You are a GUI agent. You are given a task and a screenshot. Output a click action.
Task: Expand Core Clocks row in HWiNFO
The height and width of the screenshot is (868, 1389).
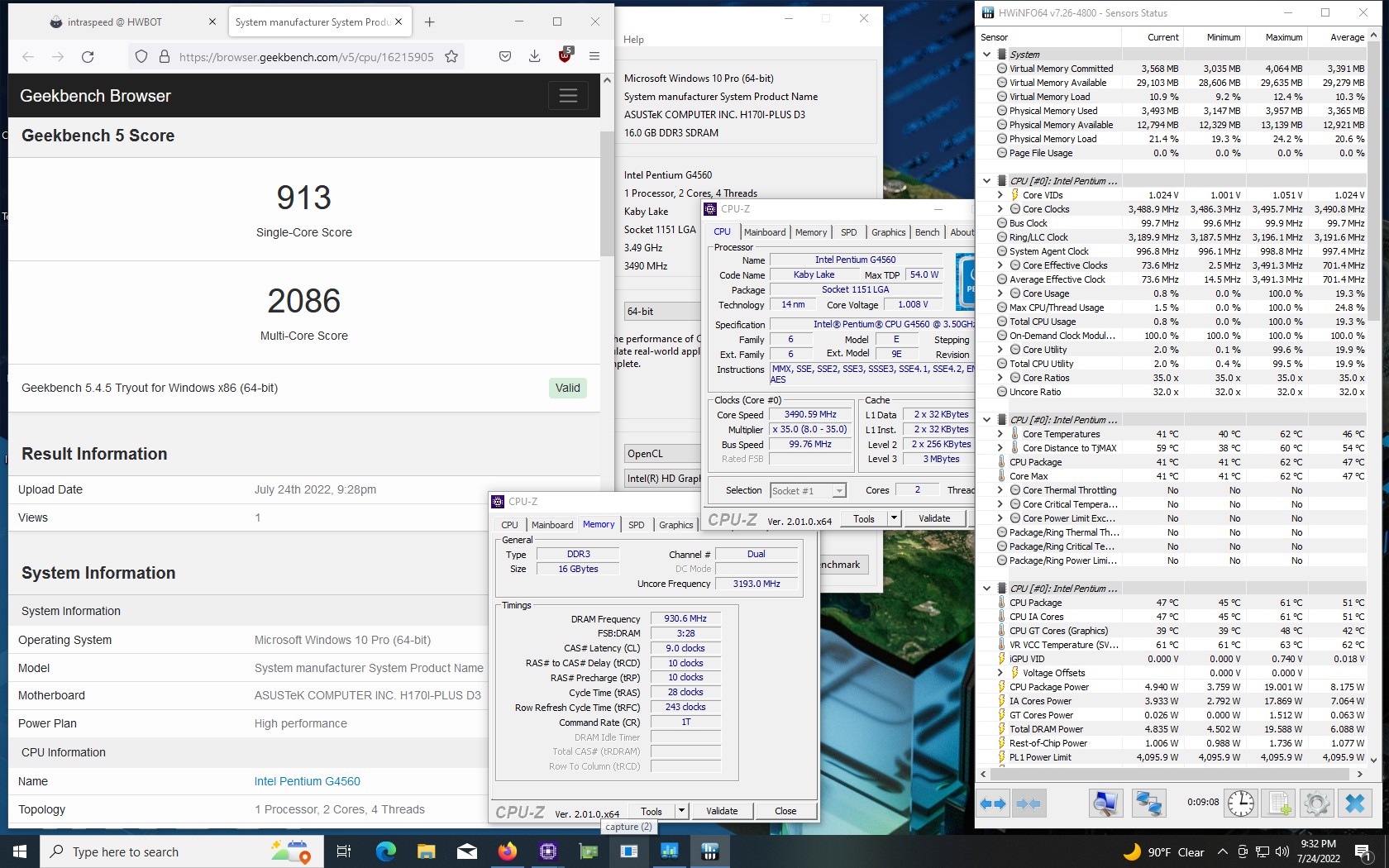(x=1000, y=209)
